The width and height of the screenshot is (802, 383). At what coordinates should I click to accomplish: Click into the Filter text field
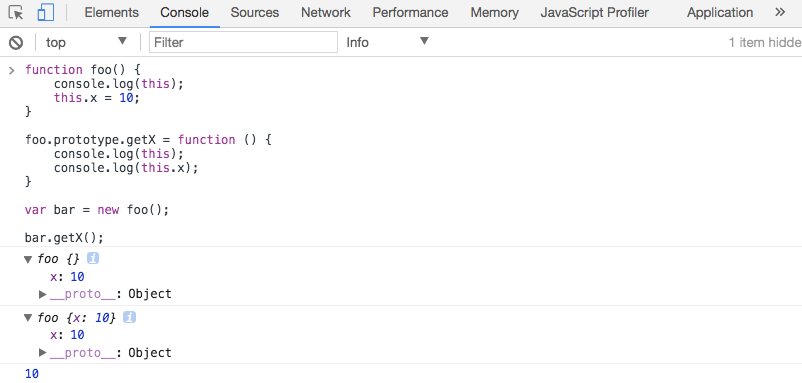pyautogui.click(x=243, y=42)
